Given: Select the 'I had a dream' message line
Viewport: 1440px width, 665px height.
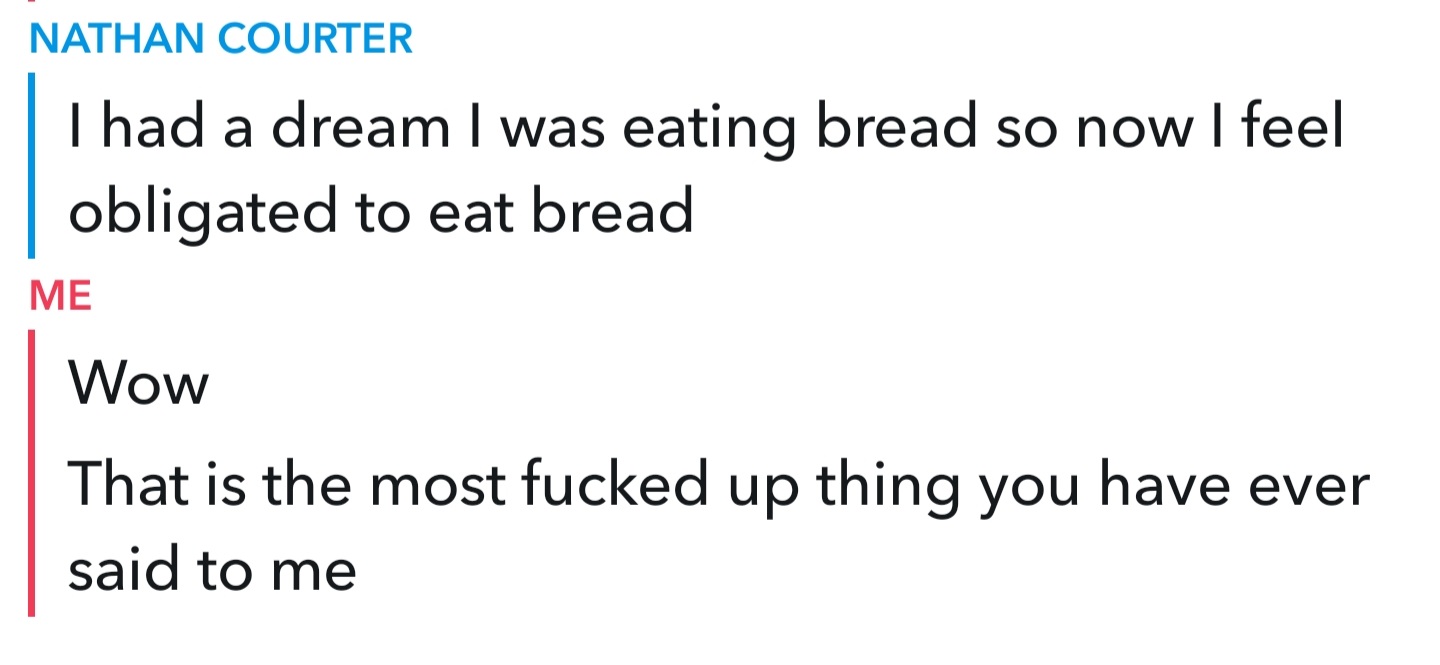Looking at the screenshot, I should pyautogui.click(x=706, y=128).
